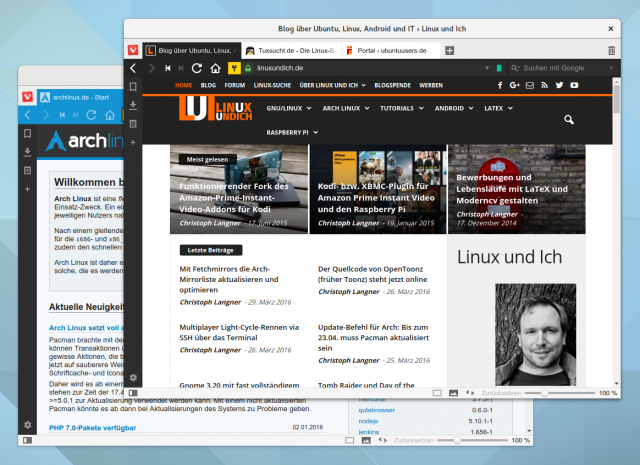The image size is (640, 465).
Task: Go to home page in the front window
Action: 216,68
